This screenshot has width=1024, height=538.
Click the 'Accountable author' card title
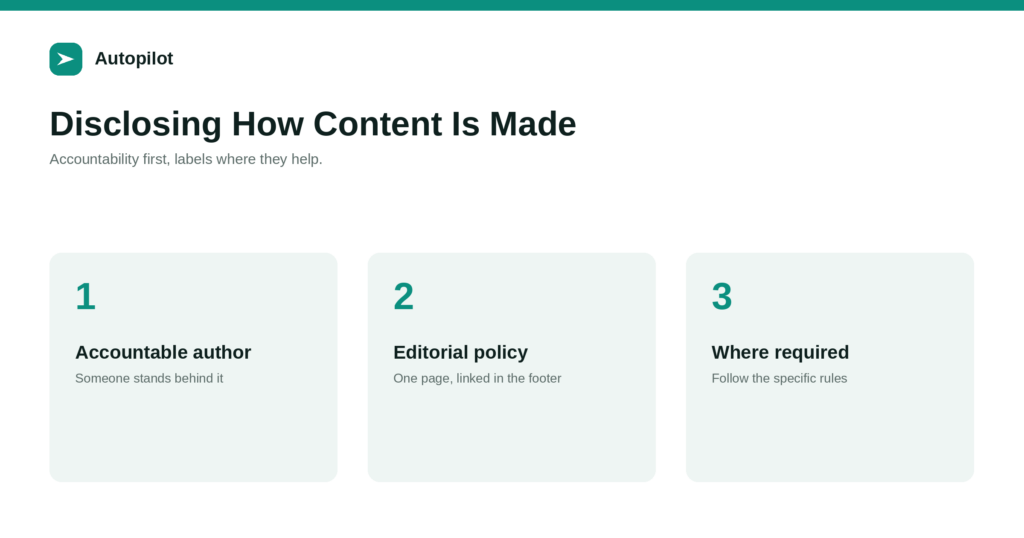pos(163,352)
